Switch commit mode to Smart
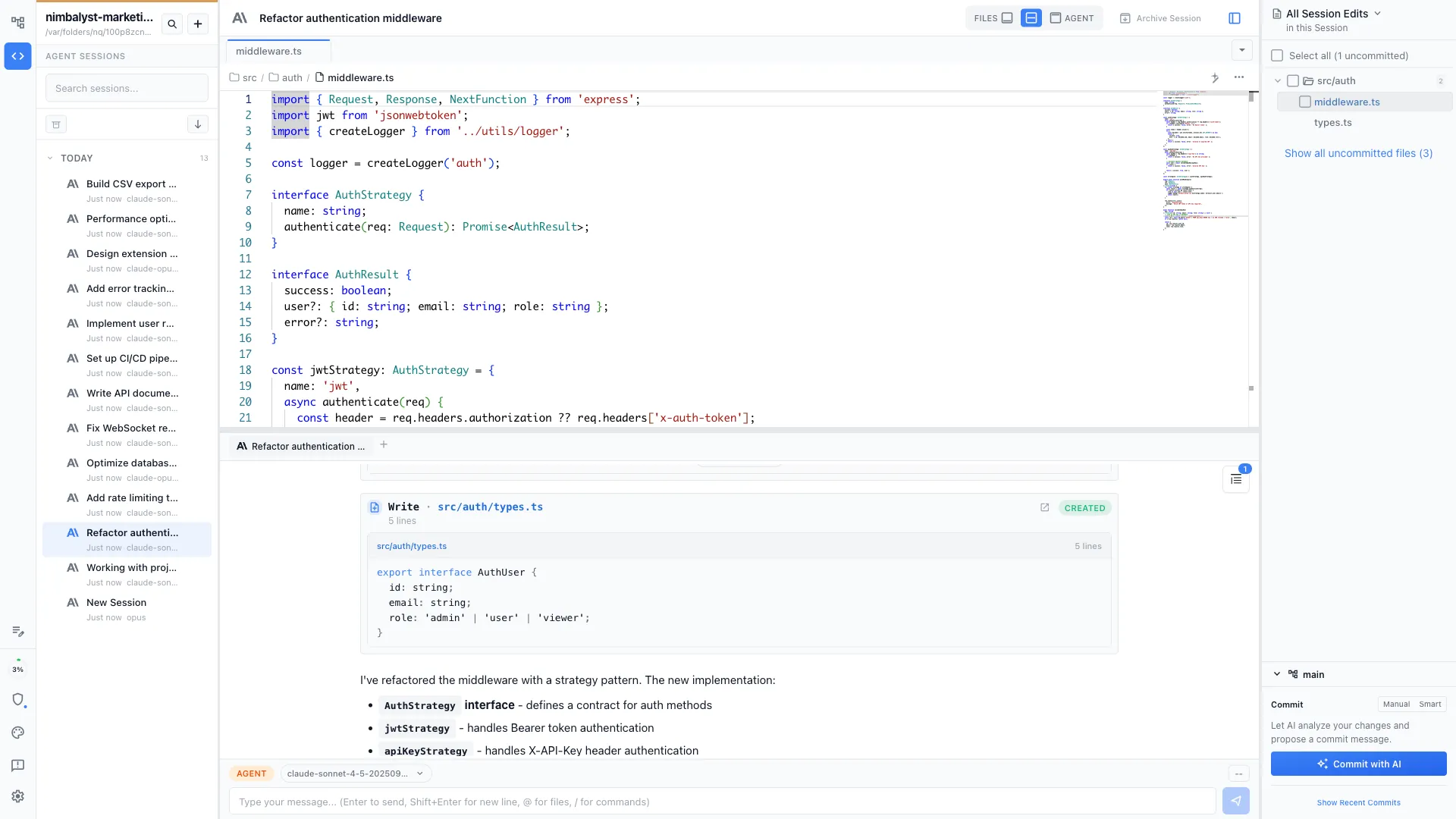Image resolution: width=1456 pixels, height=819 pixels. [1430, 704]
